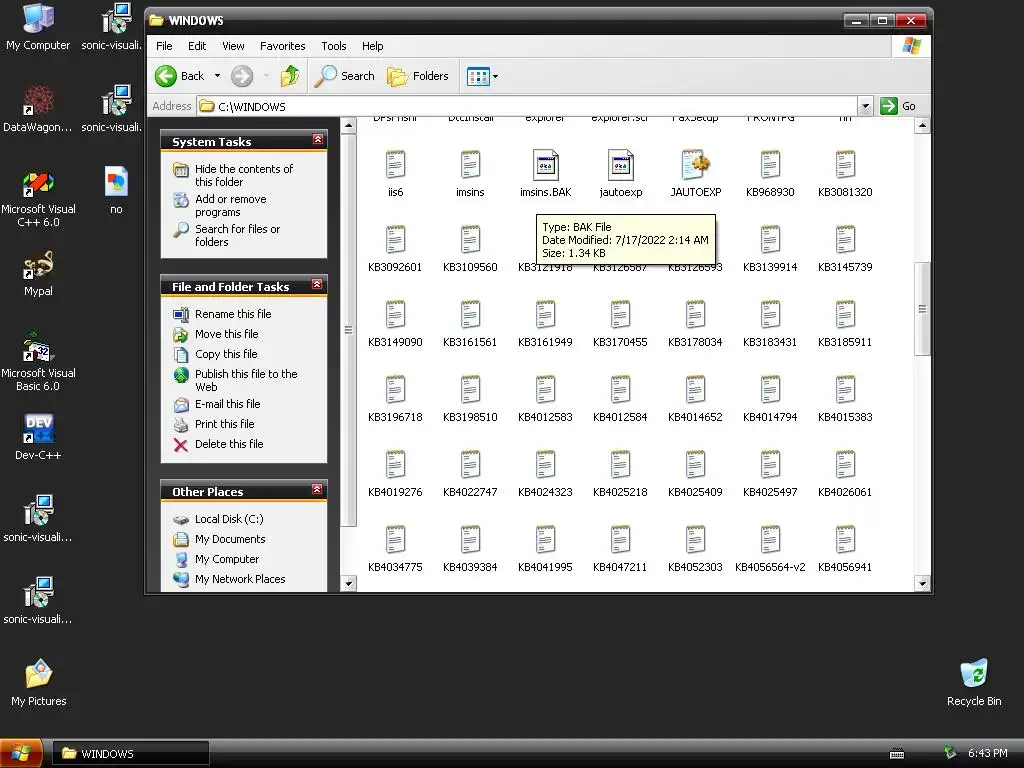The image size is (1024, 768).
Task: Expand the Address bar dropdown arrow
Action: coord(865,106)
